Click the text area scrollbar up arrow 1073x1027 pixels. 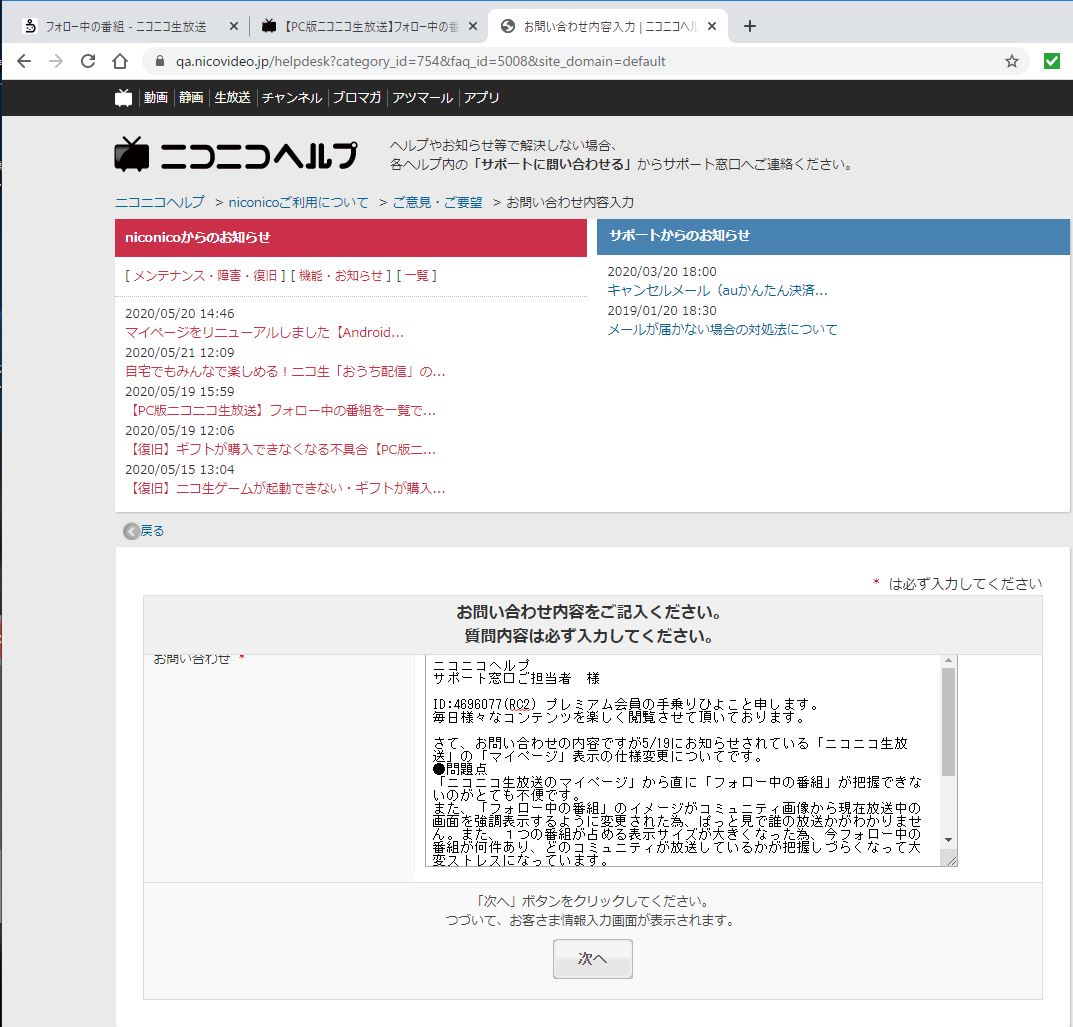[948, 661]
